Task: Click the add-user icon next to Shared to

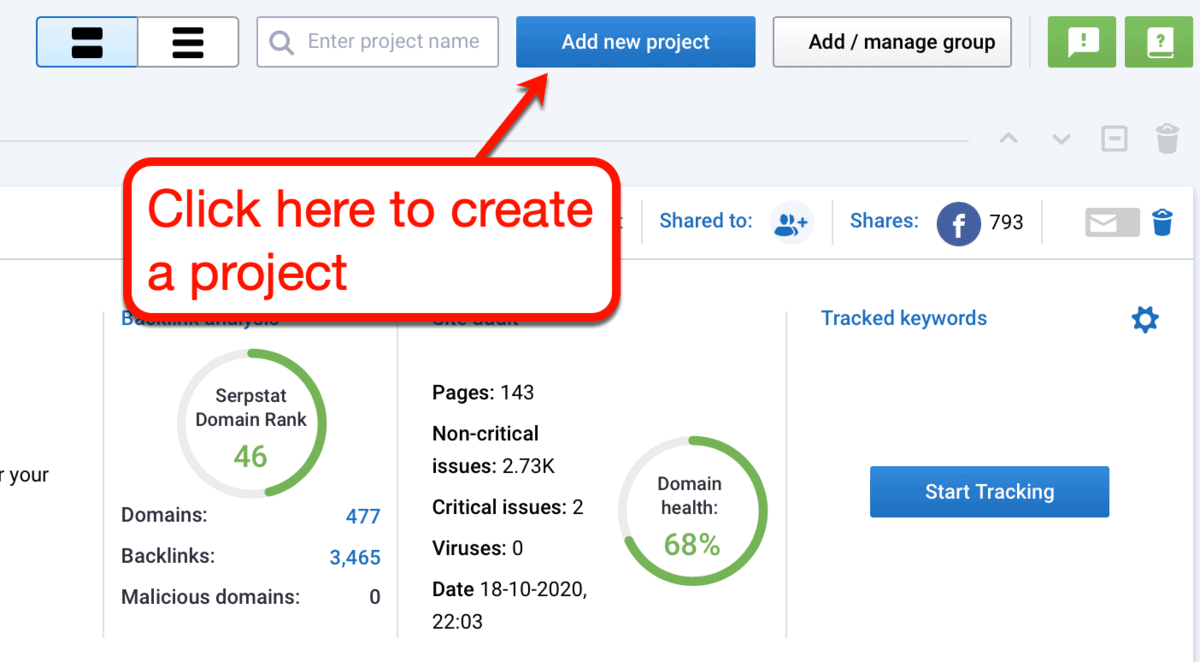Action: tap(791, 222)
